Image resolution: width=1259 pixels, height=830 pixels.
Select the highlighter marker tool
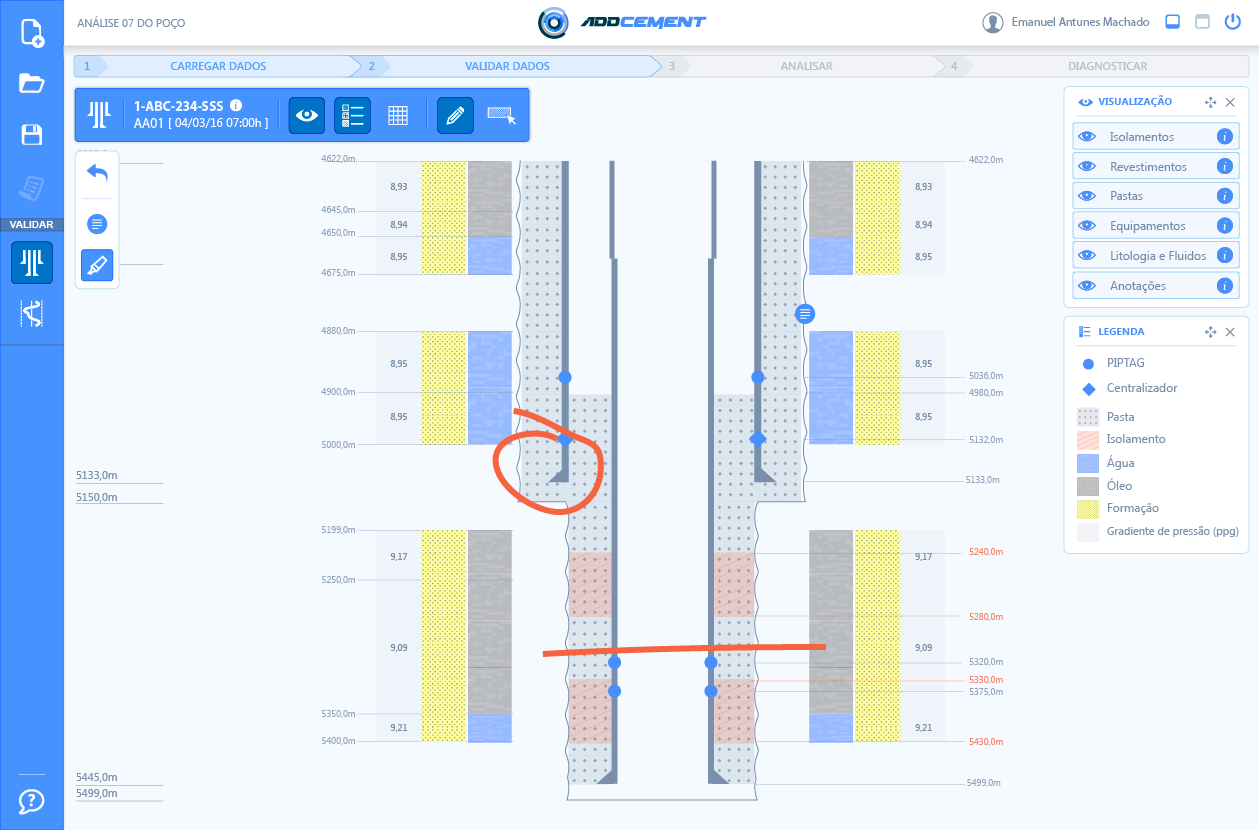click(x=97, y=265)
